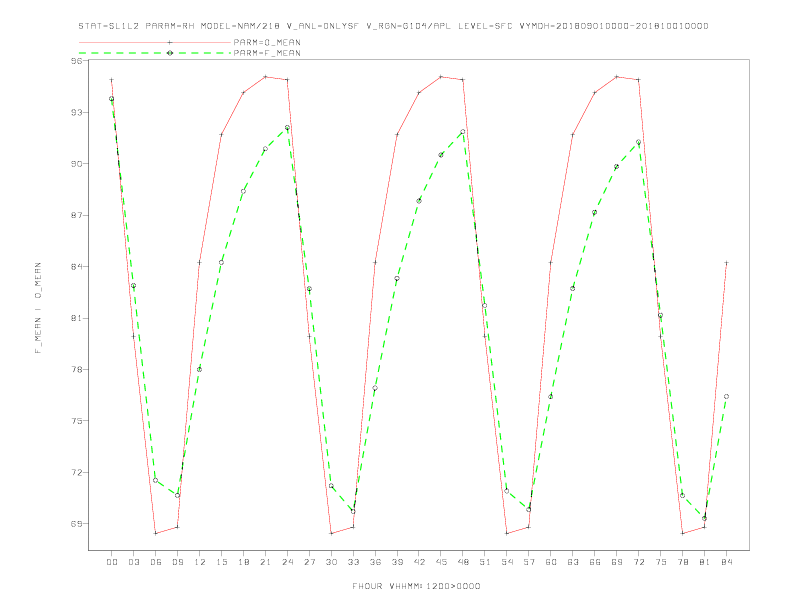Select F_MEAN circle marker at forecast hour 24
792x612 pixels.
287,128
